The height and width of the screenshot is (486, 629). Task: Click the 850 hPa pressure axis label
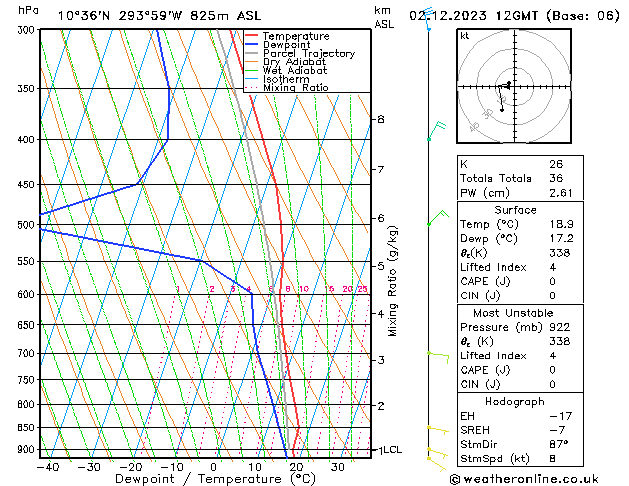pyautogui.click(x=28, y=428)
